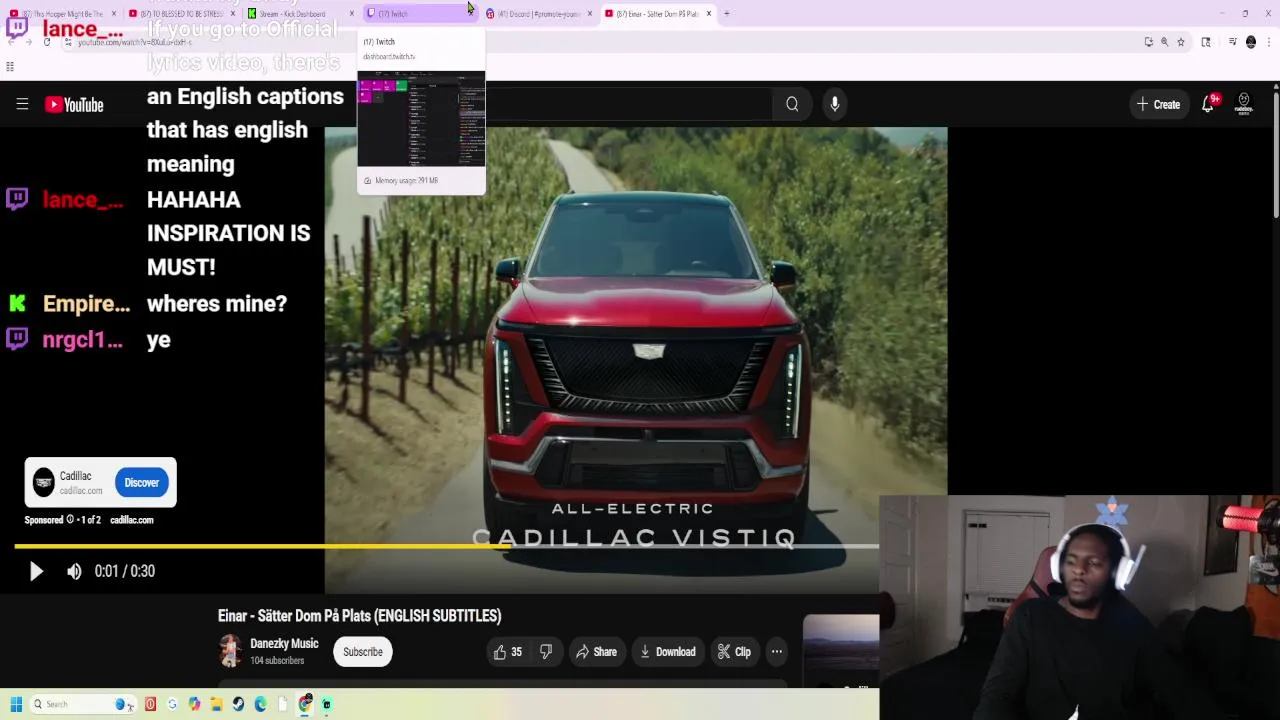This screenshot has width=1280, height=720.
Task: Click the Cadillac advertiser logo
Action: pyautogui.click(x=43, y=483)
